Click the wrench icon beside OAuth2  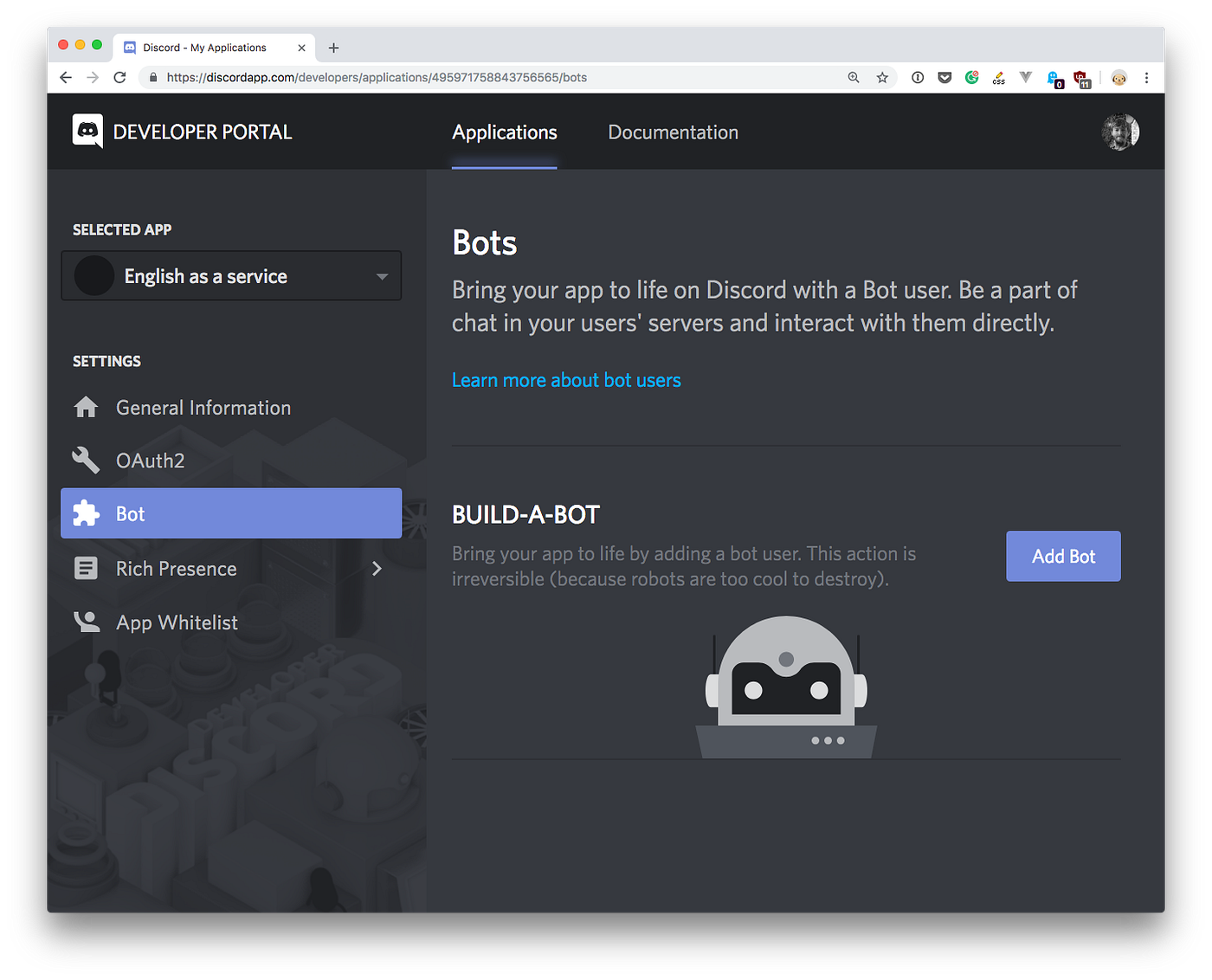[86, 460]
